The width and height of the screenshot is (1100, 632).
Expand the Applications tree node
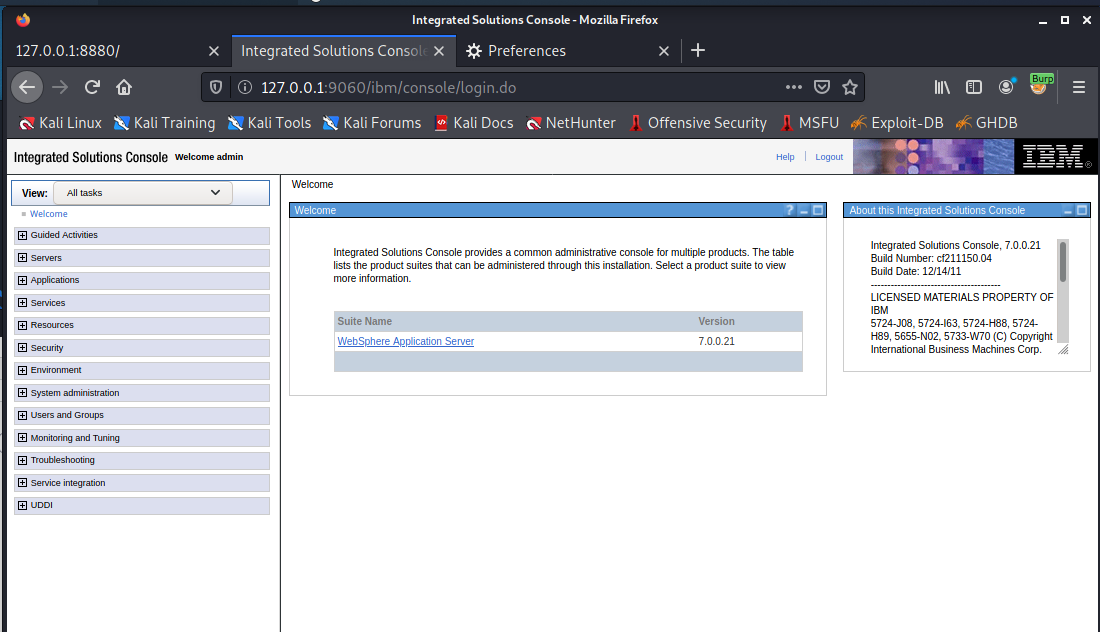click(22, 280)
